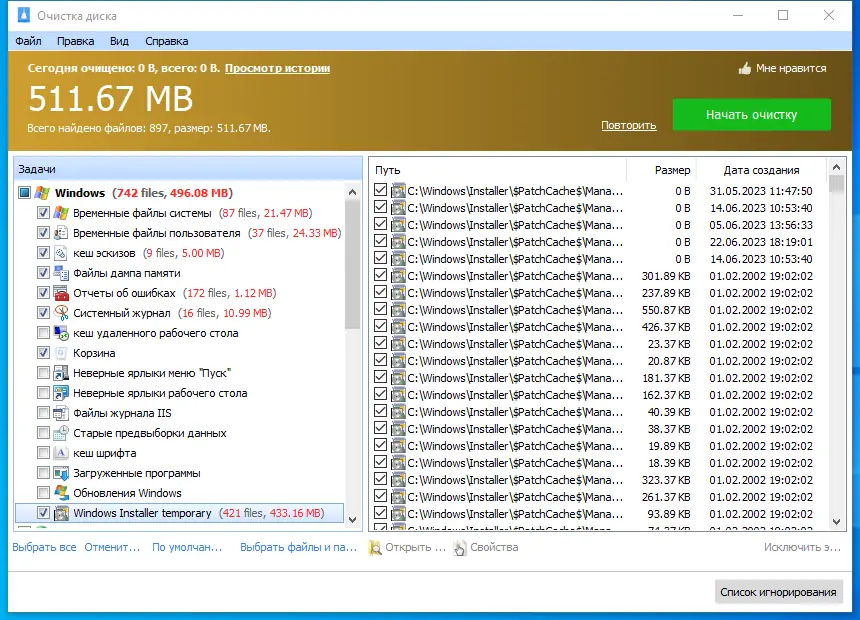This screenshot has width=860, height=620.
Task: Click the tasks list scrollbar thumb
Action: [353, 264]
